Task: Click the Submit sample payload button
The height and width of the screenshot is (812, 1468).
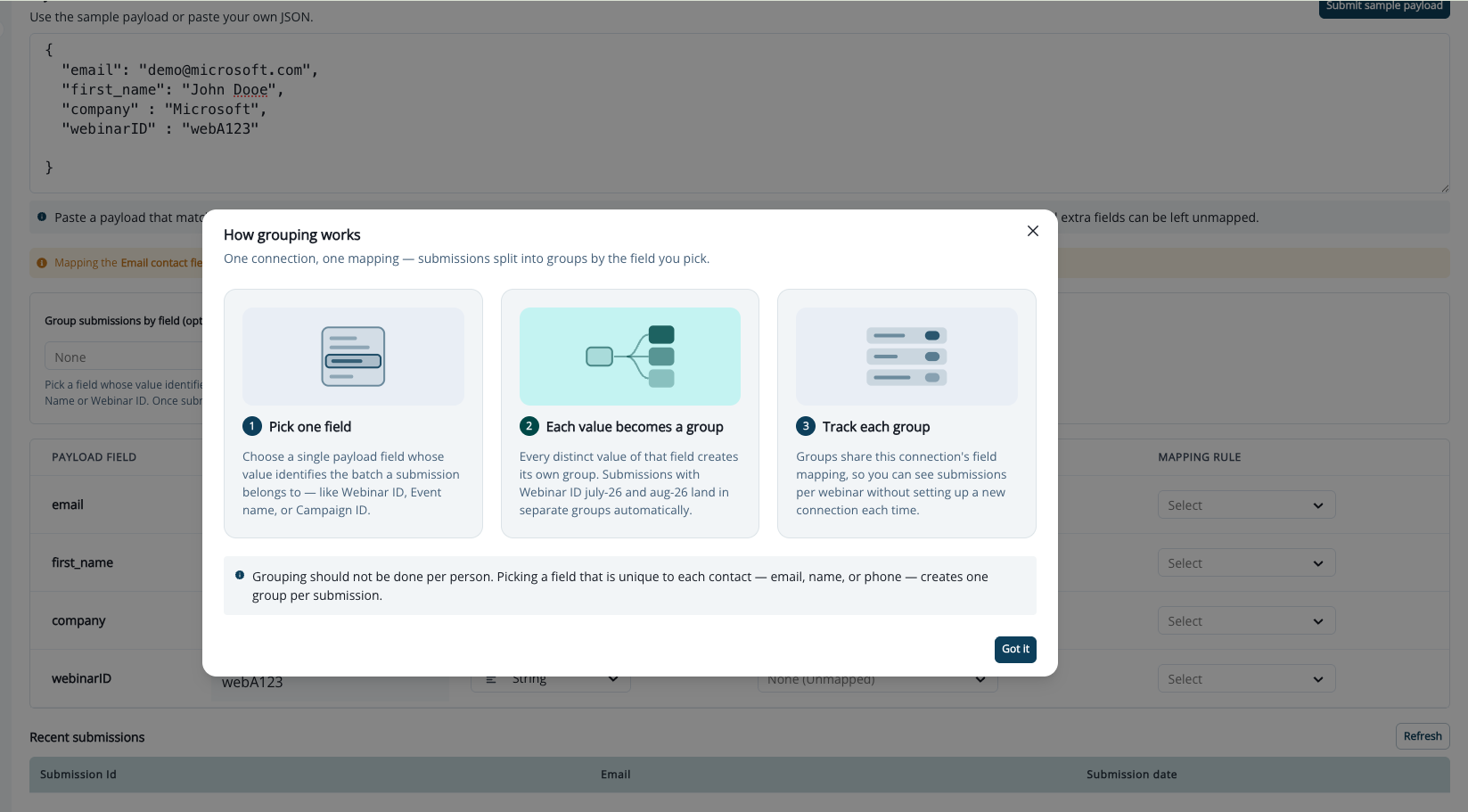Action: (x=1384, y=7)
